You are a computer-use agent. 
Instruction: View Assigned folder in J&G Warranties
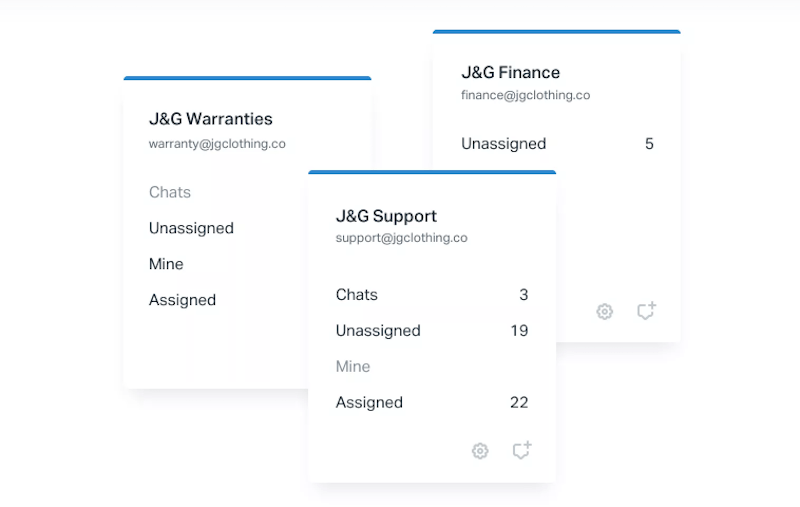182,300
